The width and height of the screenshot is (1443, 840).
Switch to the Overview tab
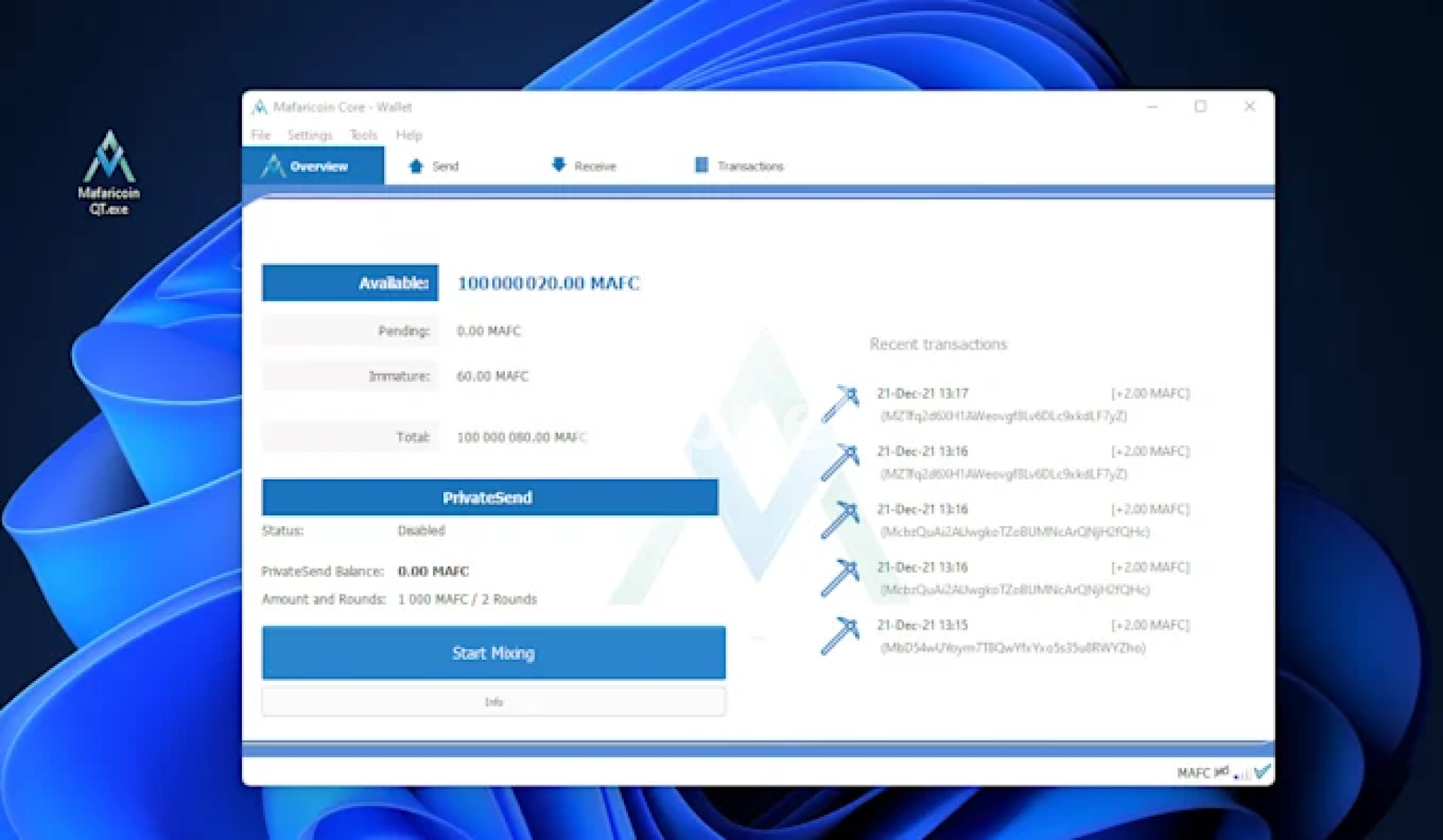coord(313,166)
